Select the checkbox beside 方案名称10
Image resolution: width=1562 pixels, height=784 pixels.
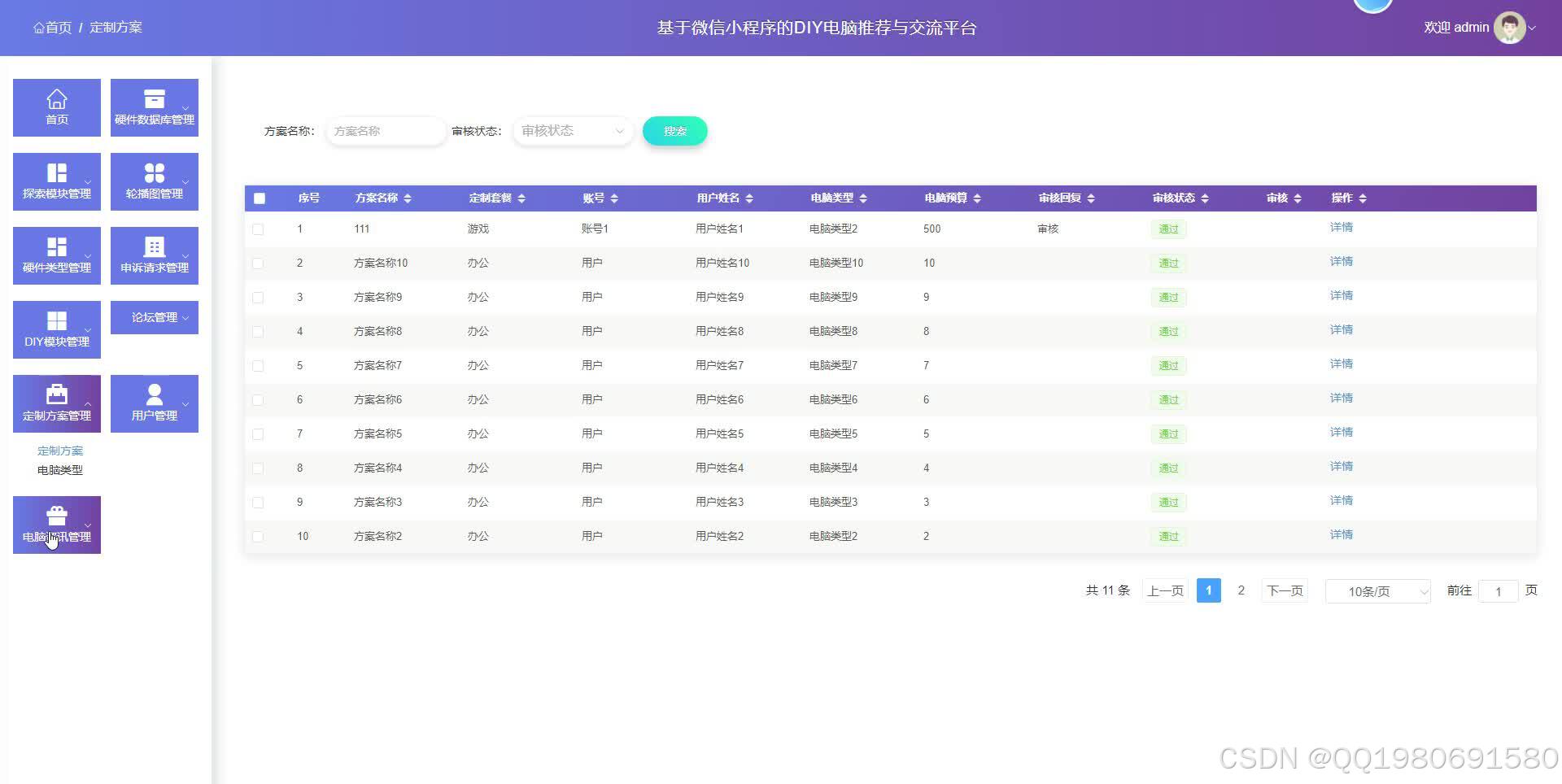coord(259,263)
